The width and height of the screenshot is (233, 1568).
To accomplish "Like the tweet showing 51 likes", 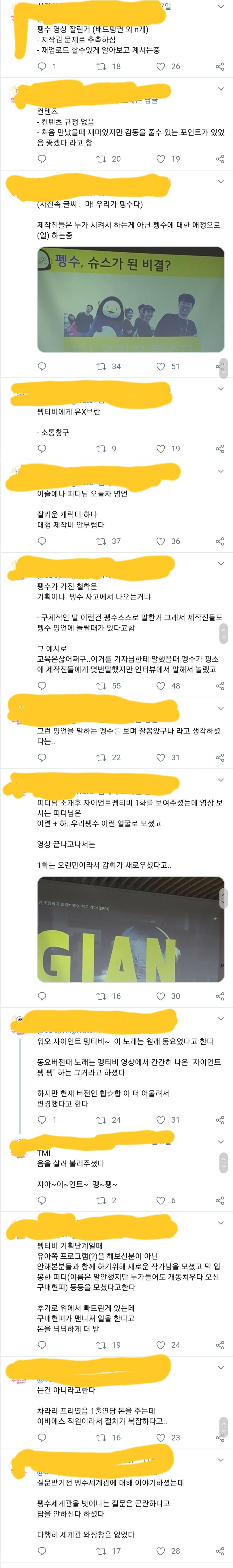I will 161,366.
